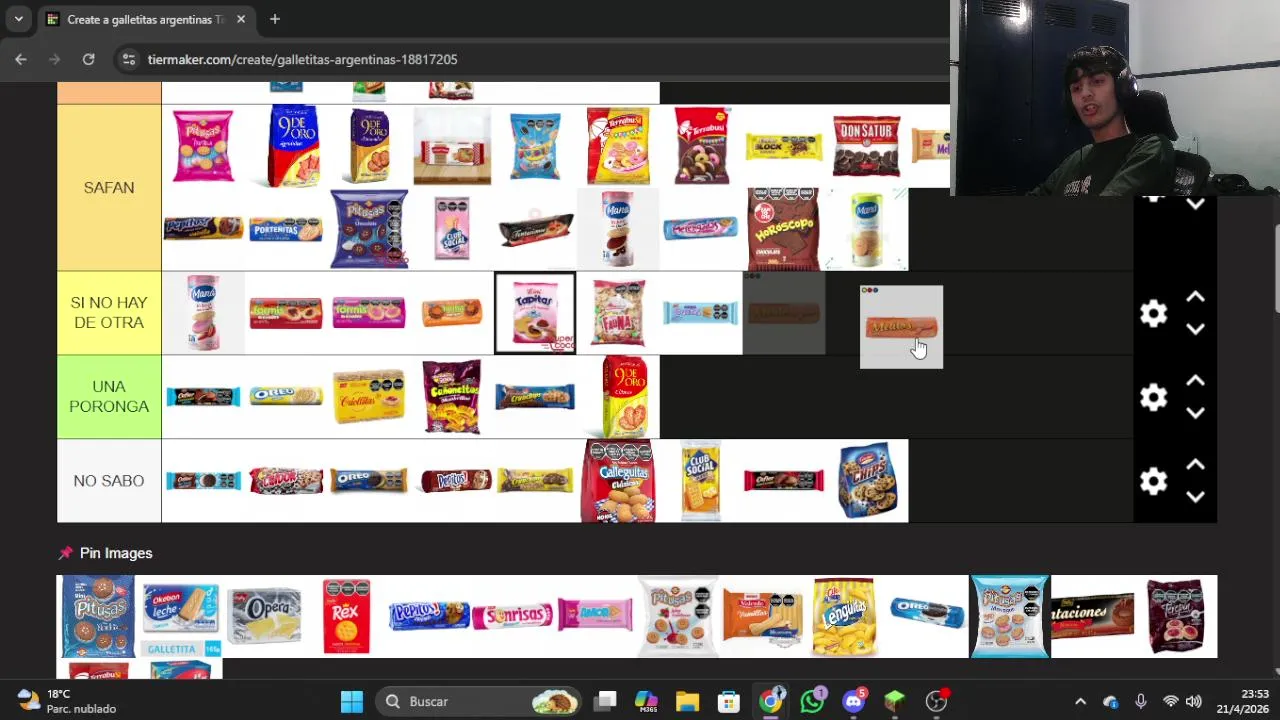Open the volume control in system tray
This screenshot has height=720, width=1280.
click(1193, 702)
